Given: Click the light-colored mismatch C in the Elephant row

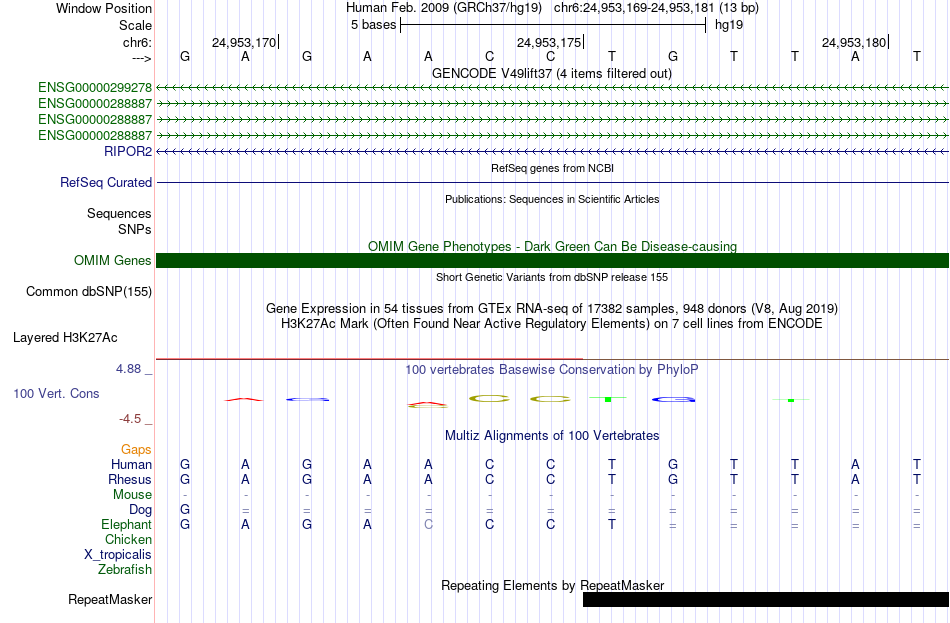Looking at the screenshot, I should (x=428, y=525).
